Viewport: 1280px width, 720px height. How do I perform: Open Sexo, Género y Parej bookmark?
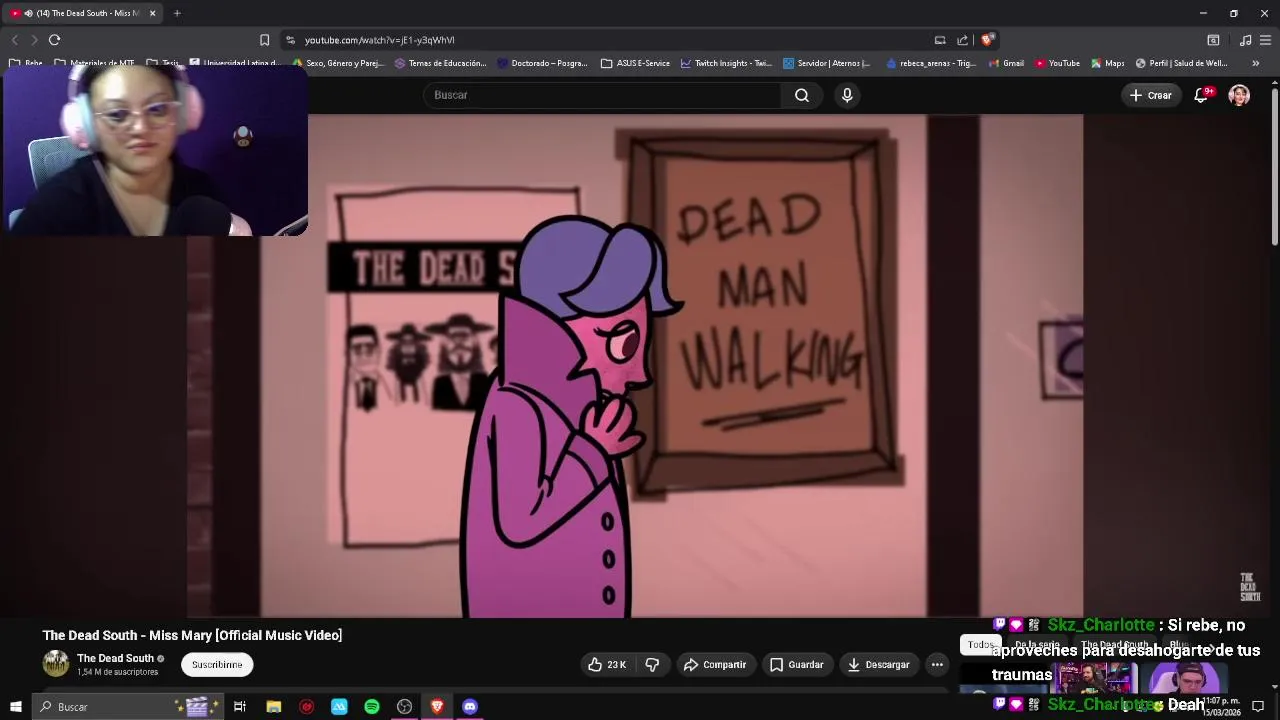click(338, 63)
